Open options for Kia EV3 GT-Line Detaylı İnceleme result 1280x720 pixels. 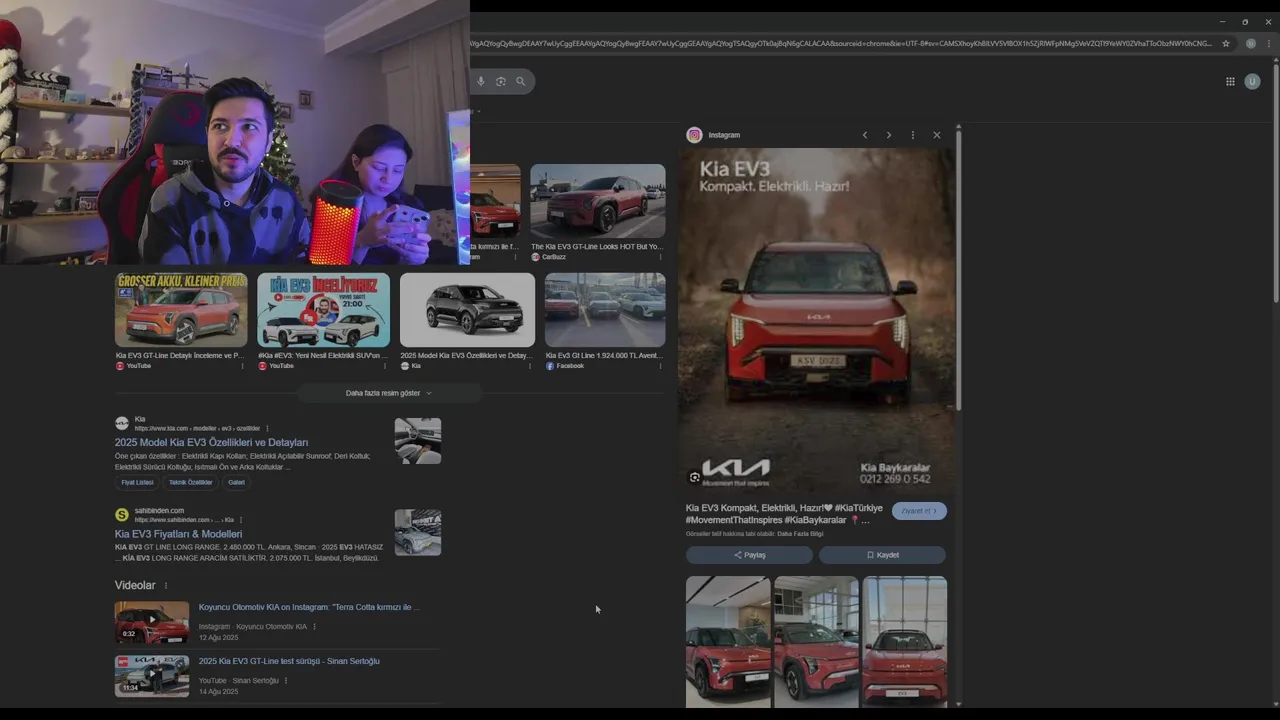click(x=242, y=366)
